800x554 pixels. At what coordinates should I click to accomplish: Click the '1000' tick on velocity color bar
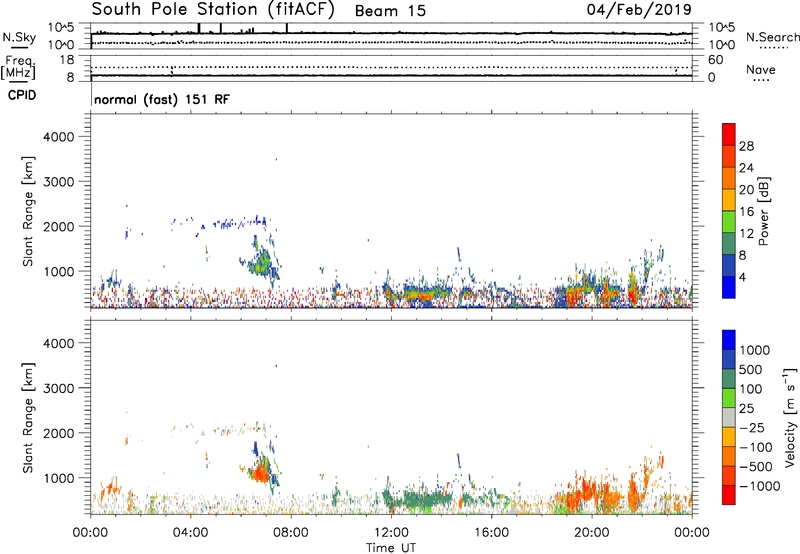(755, 350)
